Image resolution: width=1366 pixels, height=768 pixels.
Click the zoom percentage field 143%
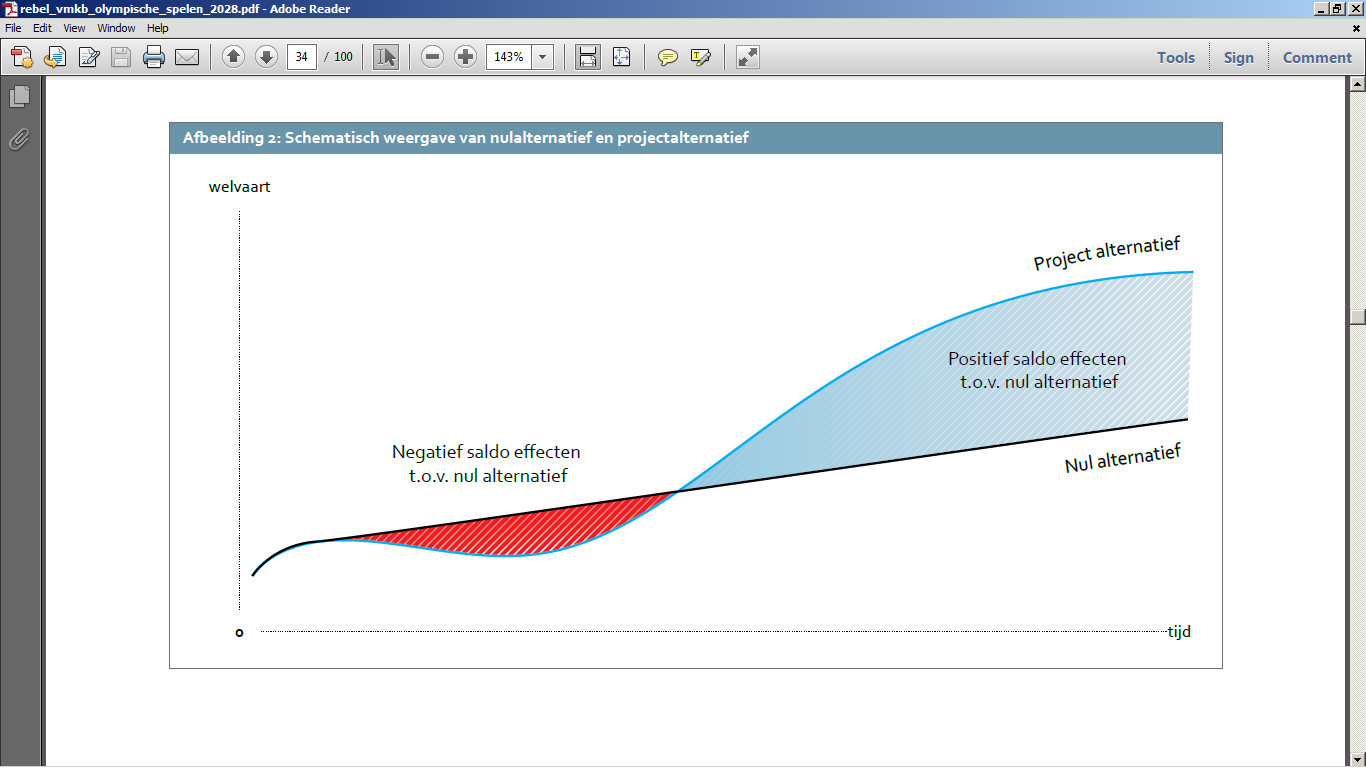(x=509, y=57)
